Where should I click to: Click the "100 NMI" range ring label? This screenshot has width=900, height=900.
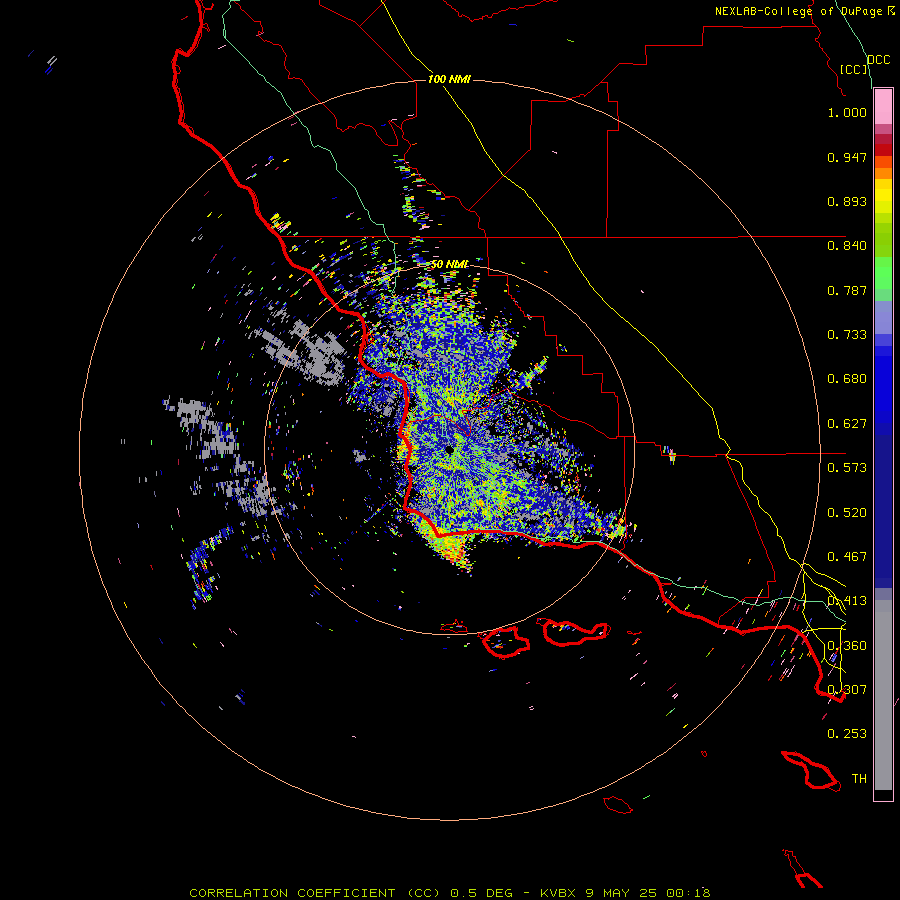(x=449, y=79)
